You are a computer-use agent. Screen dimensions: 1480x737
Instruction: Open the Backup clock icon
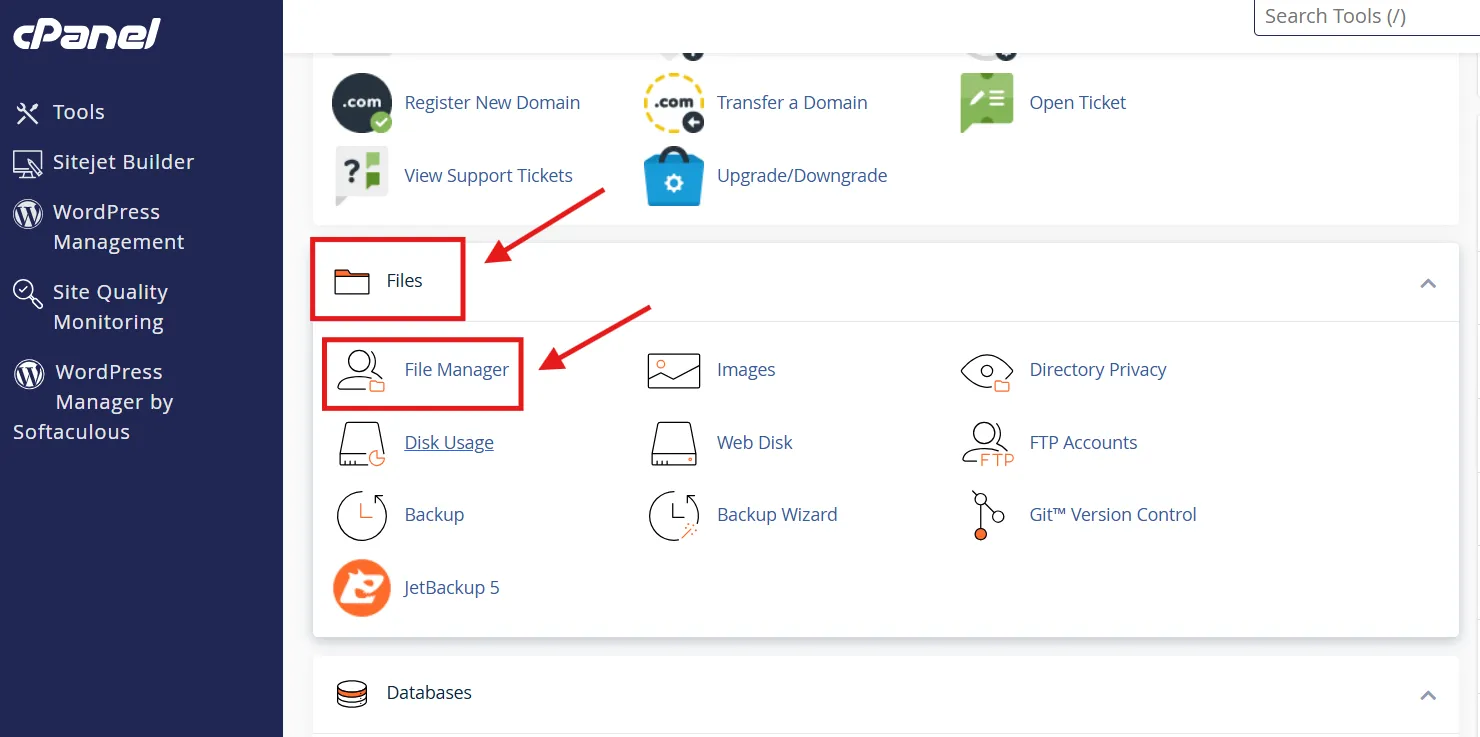(361, 515)
